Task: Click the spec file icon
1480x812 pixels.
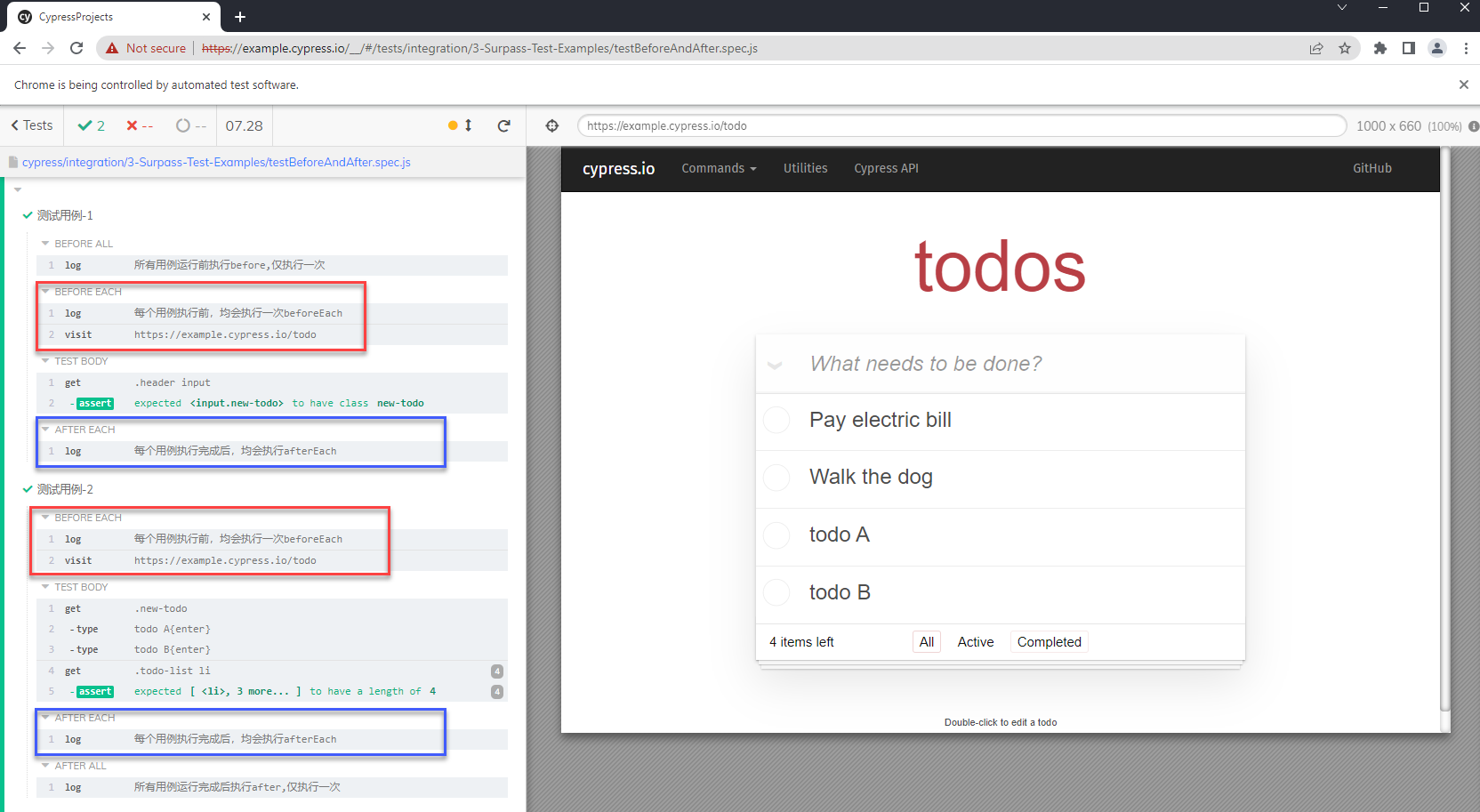Action: point(13,162)
